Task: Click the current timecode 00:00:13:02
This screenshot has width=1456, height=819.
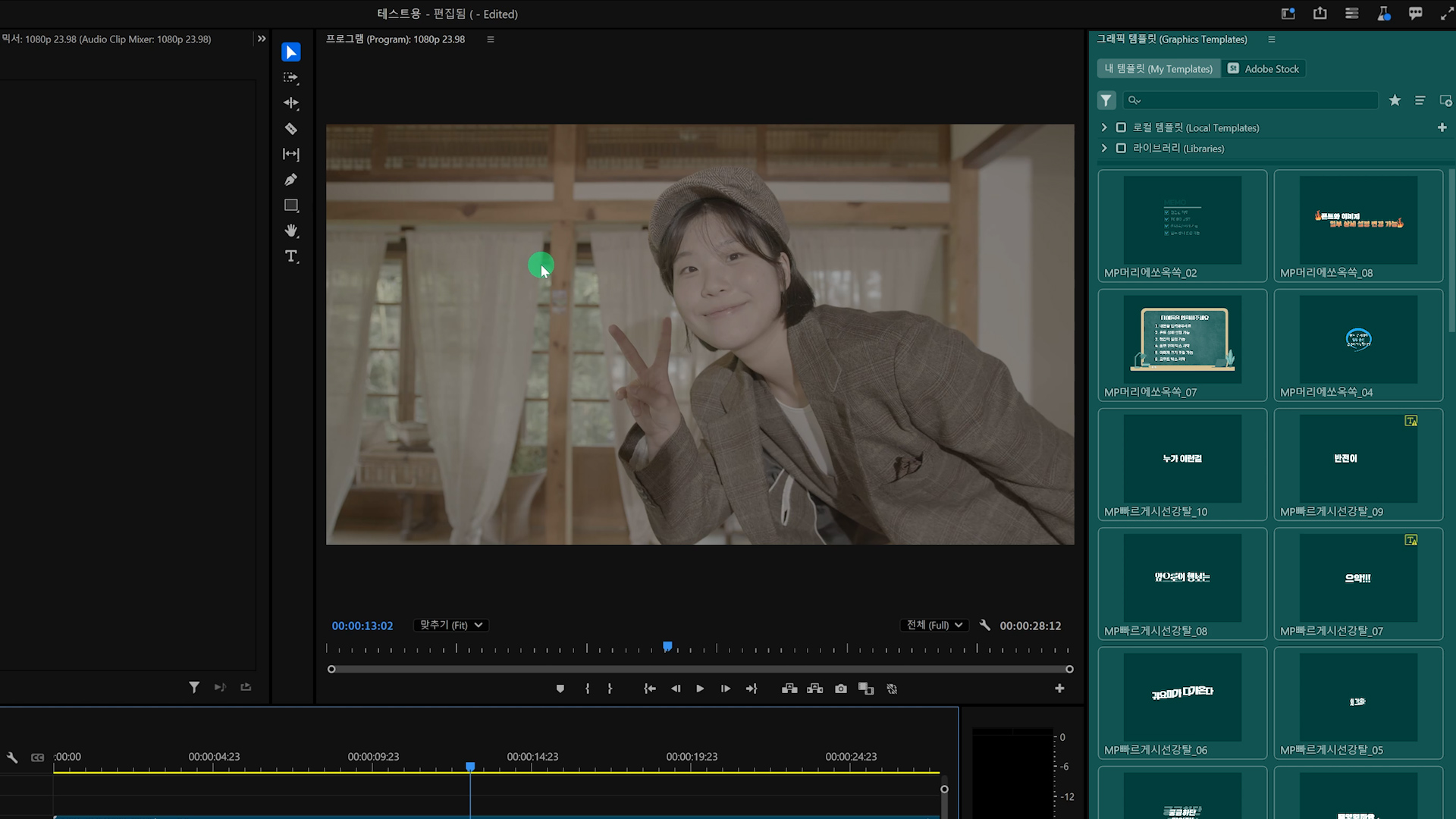Action: point(362,626)
